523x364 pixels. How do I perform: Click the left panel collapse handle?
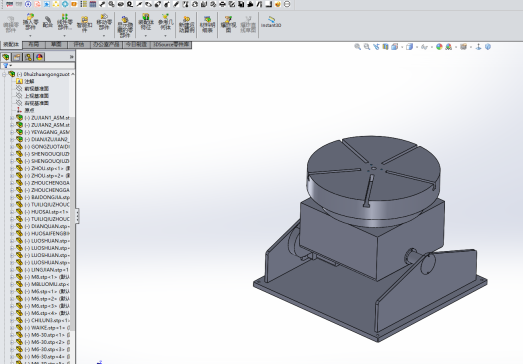pos(77,216)
